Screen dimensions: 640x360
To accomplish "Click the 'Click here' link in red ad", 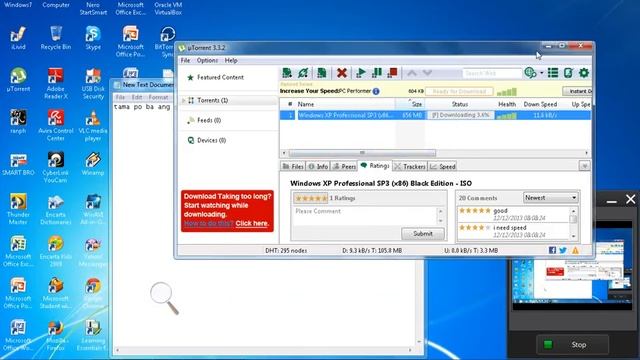I will (252, 223).
